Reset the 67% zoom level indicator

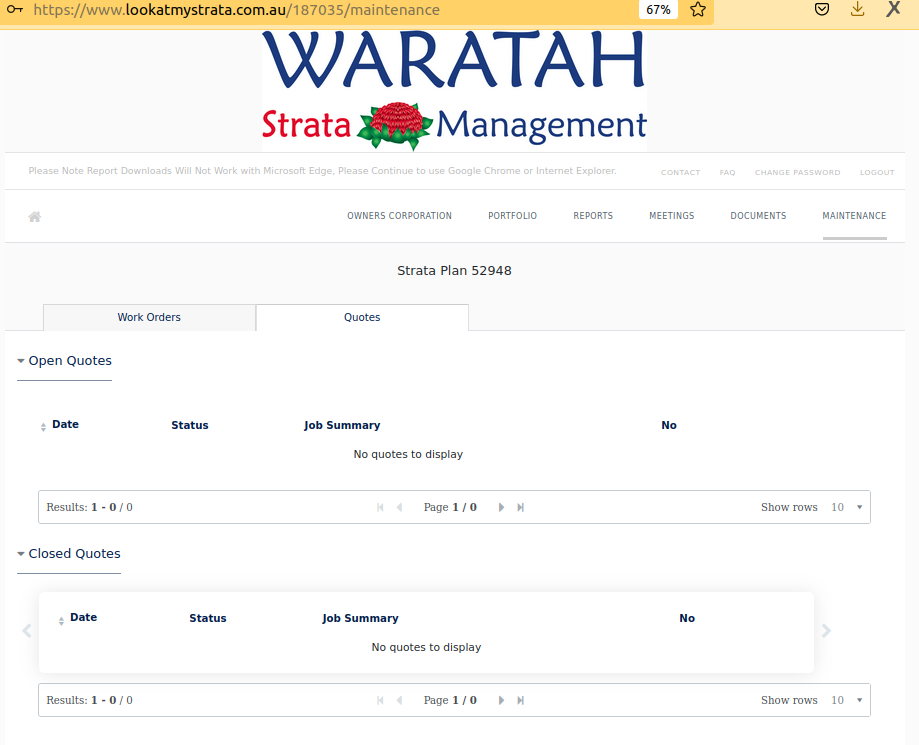[x=658, y=9]
